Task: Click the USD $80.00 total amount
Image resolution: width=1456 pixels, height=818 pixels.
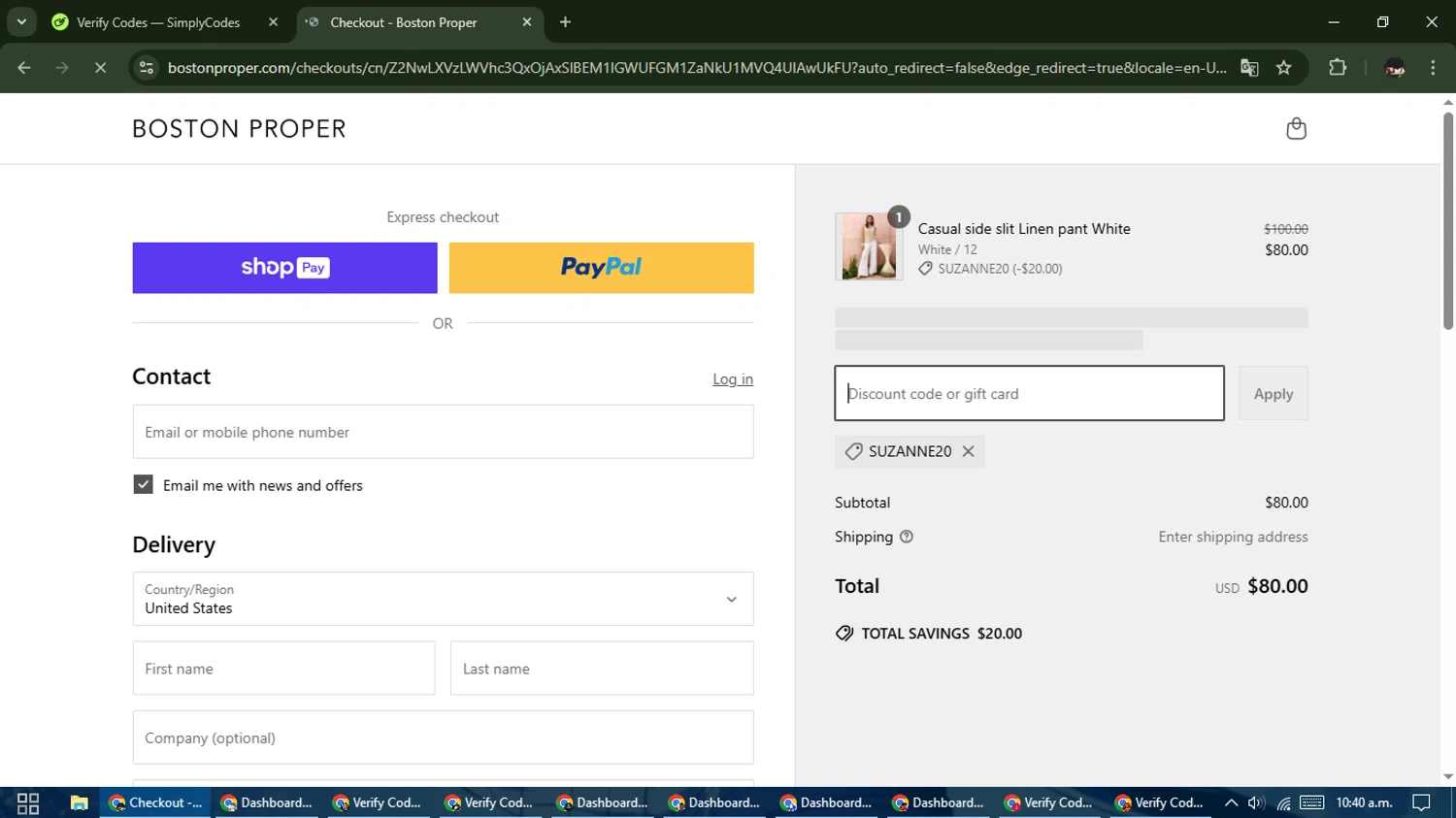Action: (1261, 586)
